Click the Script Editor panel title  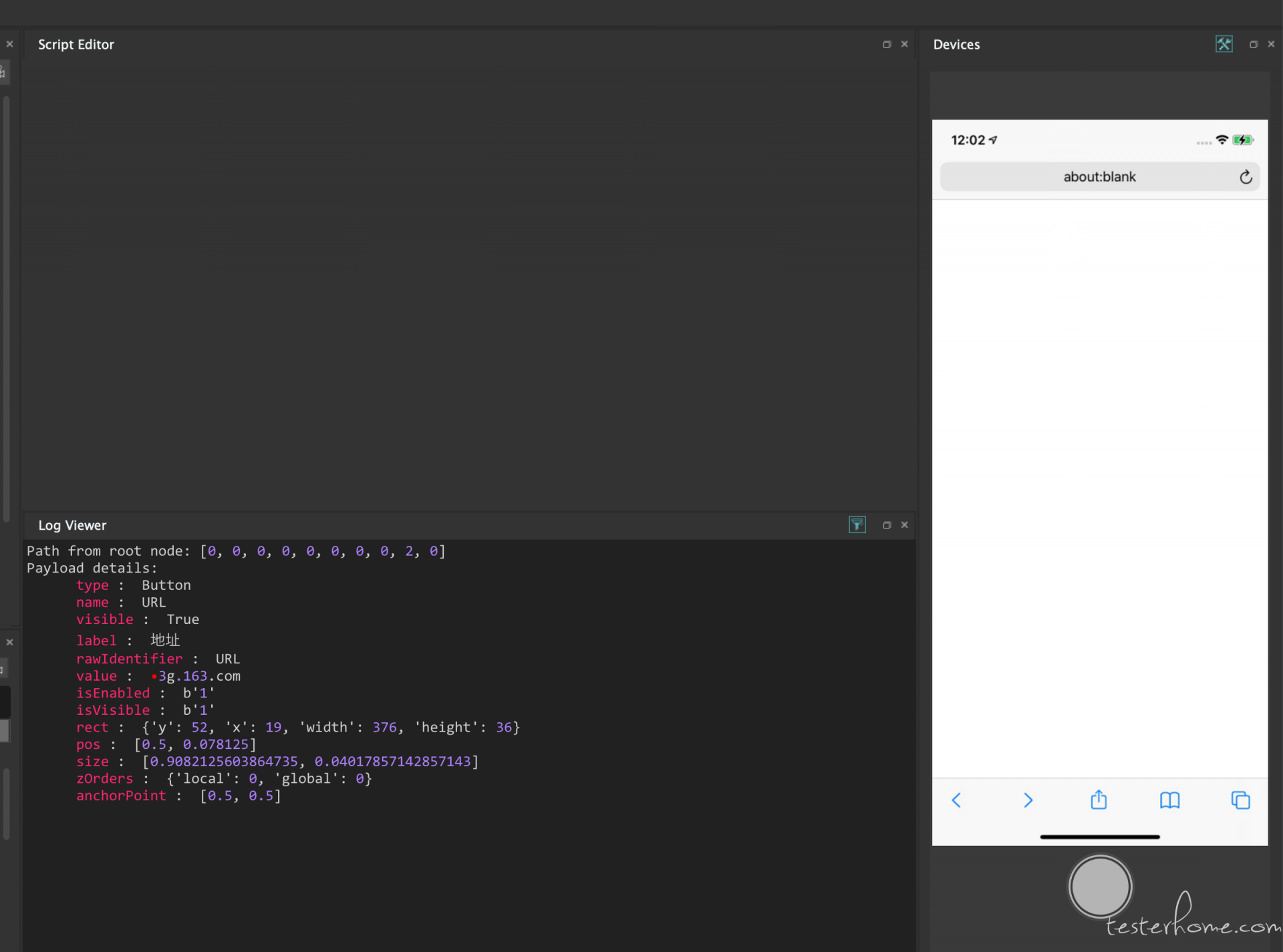click(x=76, y=45)
